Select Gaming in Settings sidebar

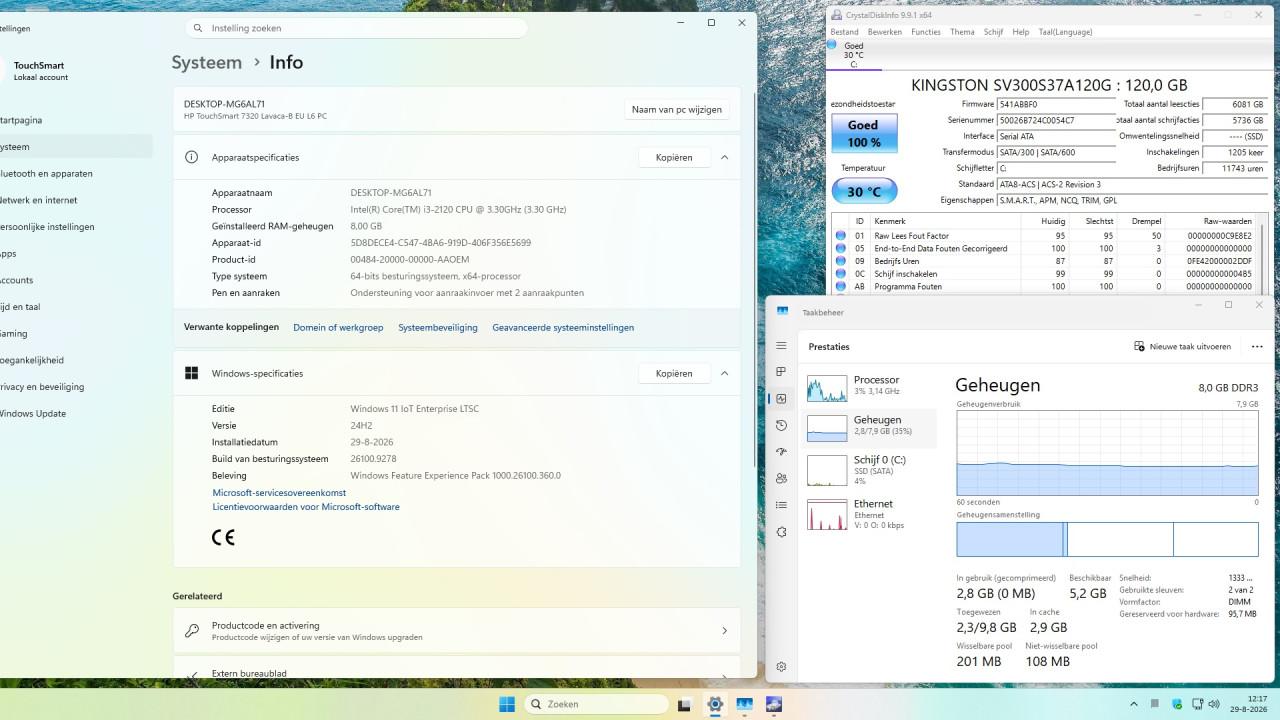(x=76, y=333)
